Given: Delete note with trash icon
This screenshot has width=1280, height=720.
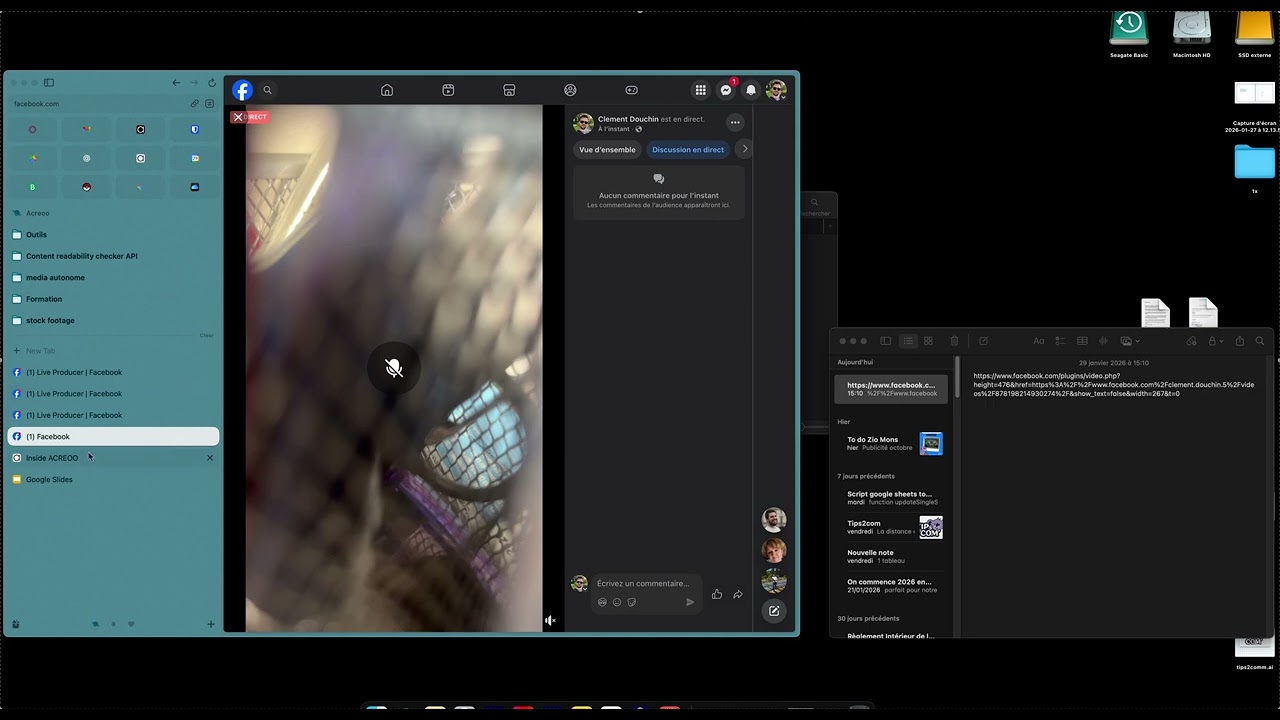Looking at the screenshot, I should (954, 341).
